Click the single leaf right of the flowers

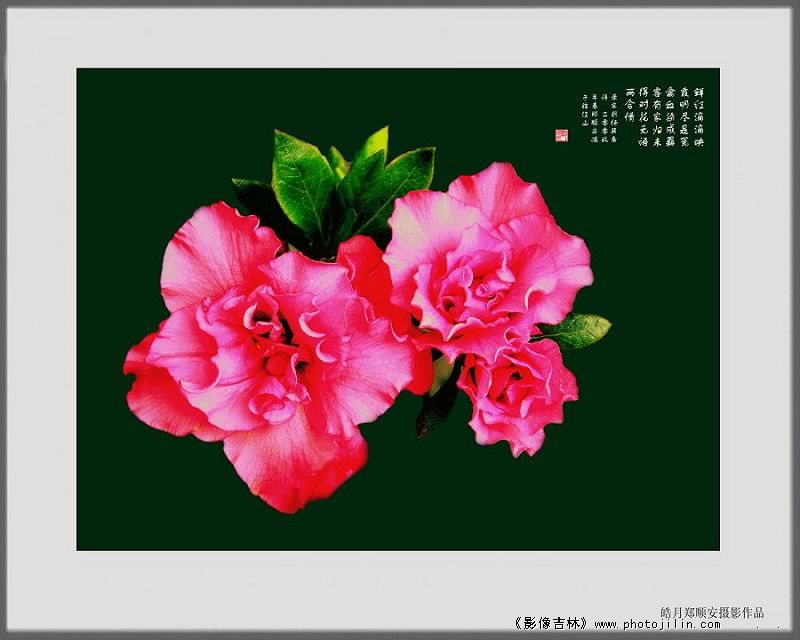click(x=578, y=330)
